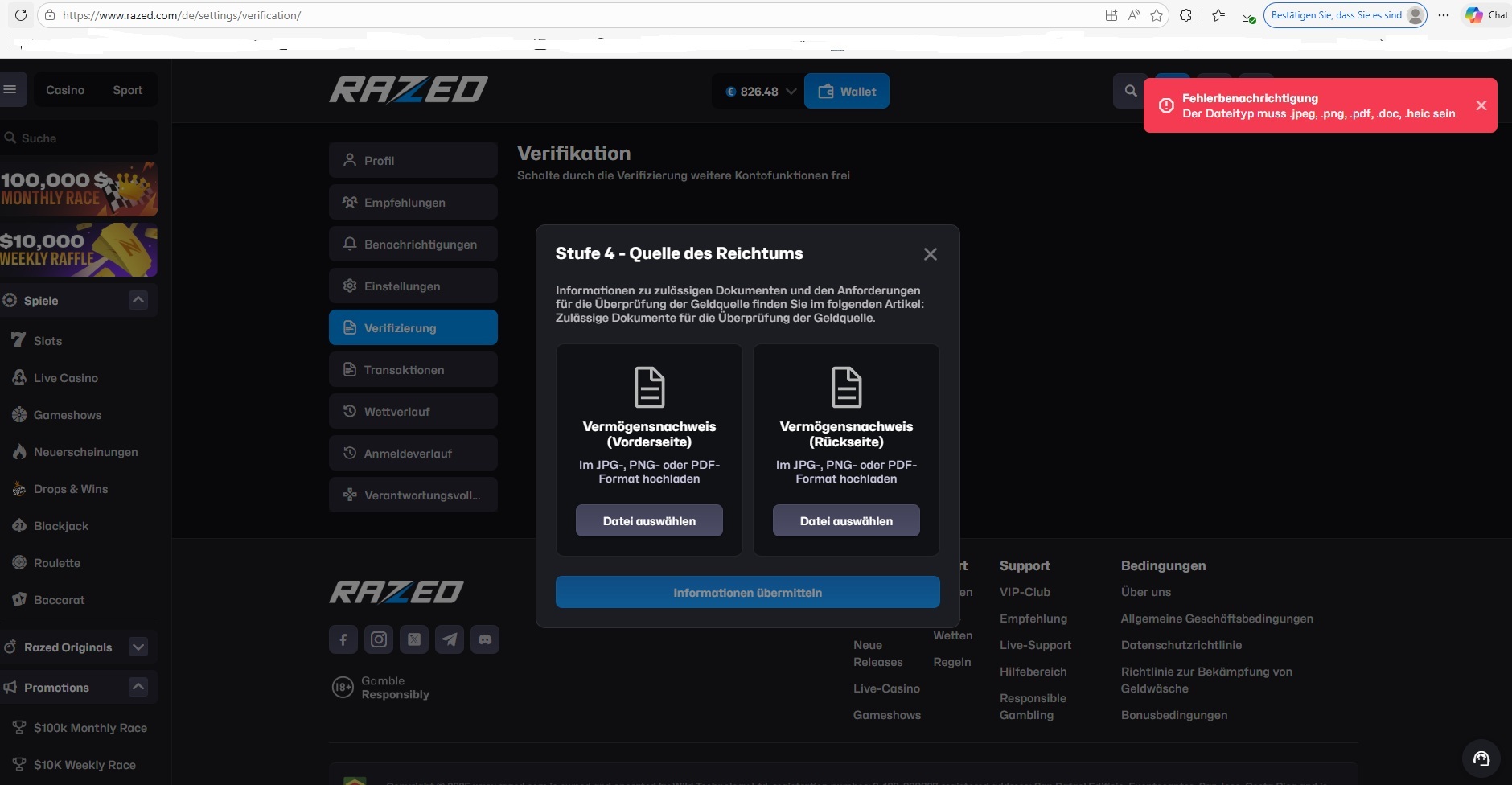The height and width of the screenshot is (785, 1512).
Task: Collapse the Promotions sidebar section
Action: (138, 687)
